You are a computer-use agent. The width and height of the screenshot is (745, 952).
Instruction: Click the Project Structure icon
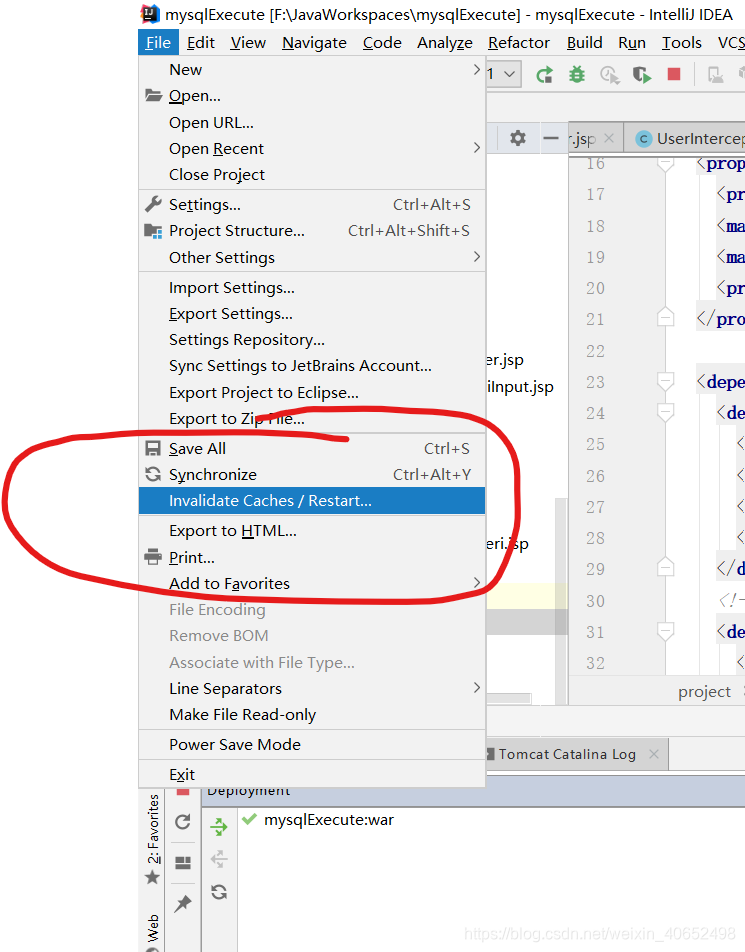click(153, 231)
